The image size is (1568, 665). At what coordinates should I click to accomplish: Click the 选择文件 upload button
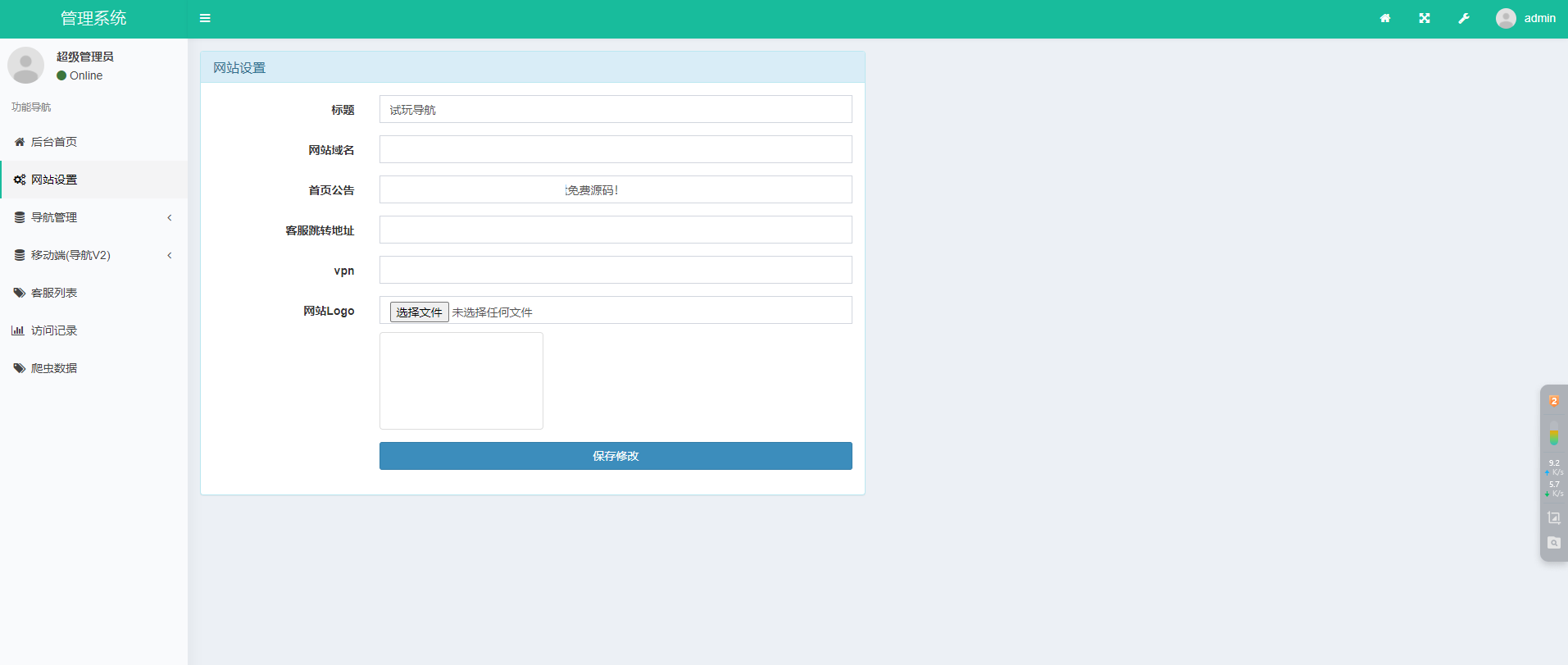419,312
